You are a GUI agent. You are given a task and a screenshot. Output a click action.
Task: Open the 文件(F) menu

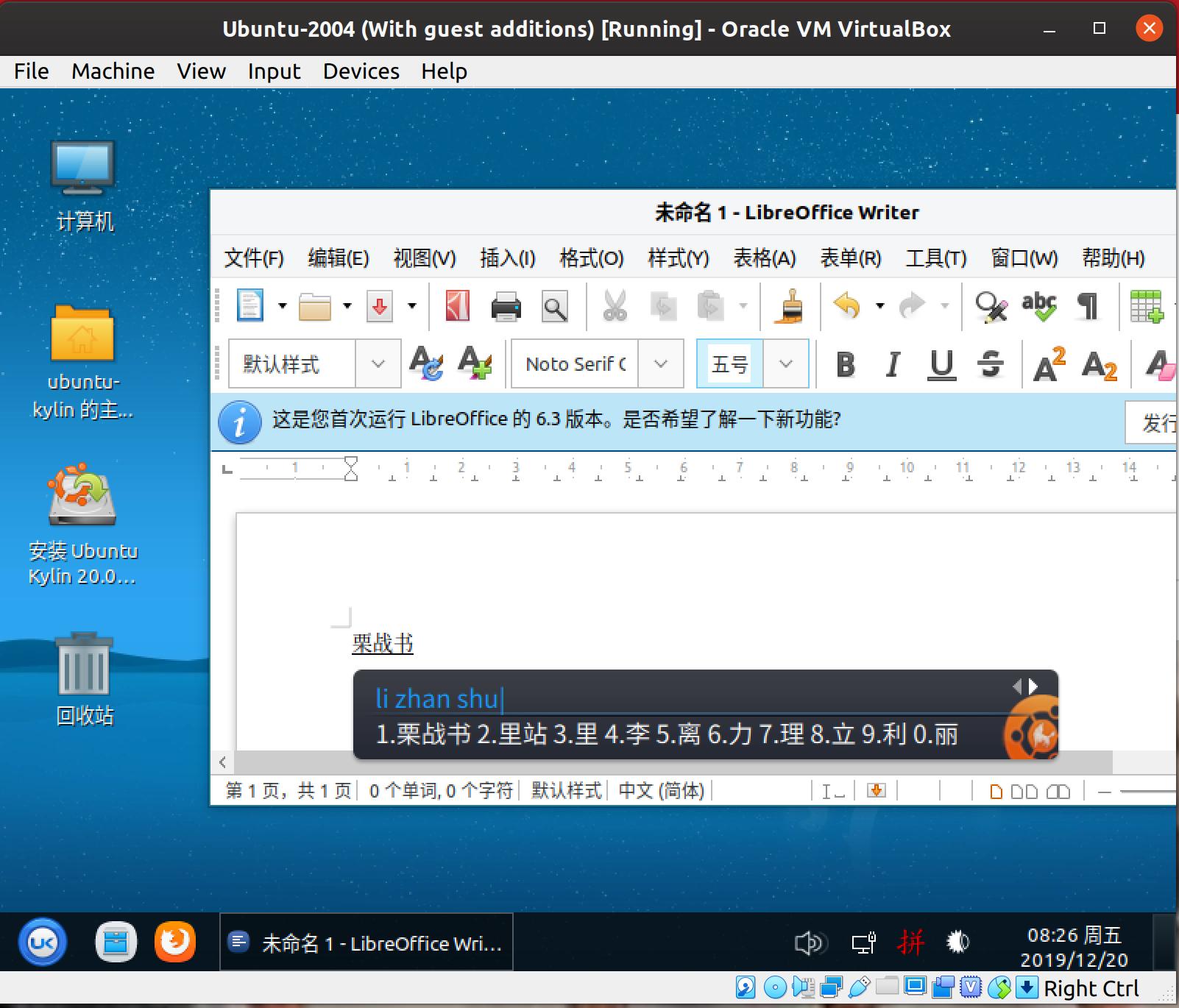(x=254, y=258)
